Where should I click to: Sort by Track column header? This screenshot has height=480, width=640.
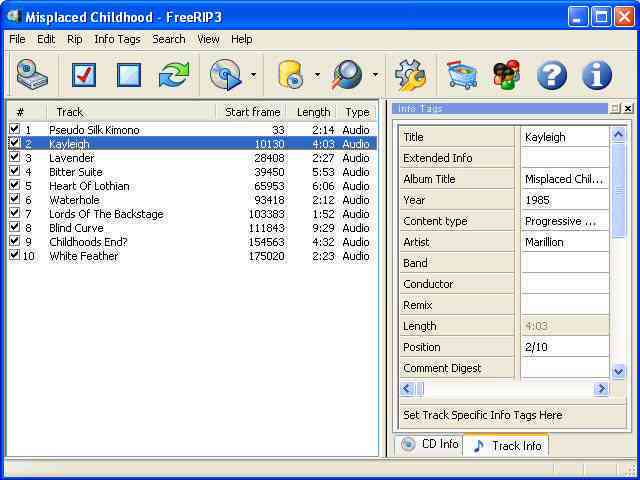130,112
